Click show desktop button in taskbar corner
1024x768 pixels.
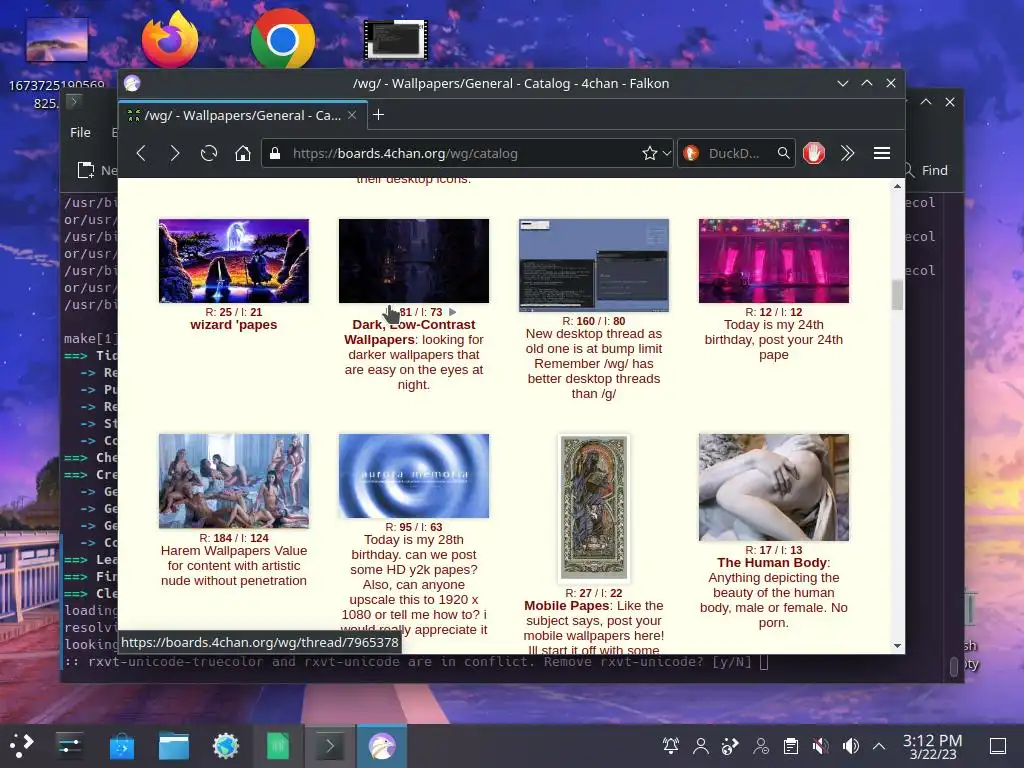998,746
